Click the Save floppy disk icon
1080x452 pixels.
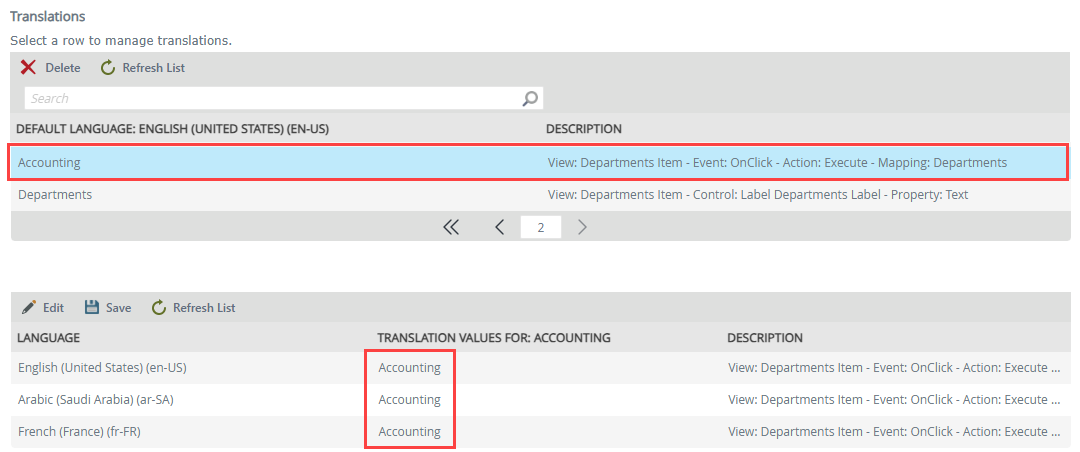tap(92, 308)
